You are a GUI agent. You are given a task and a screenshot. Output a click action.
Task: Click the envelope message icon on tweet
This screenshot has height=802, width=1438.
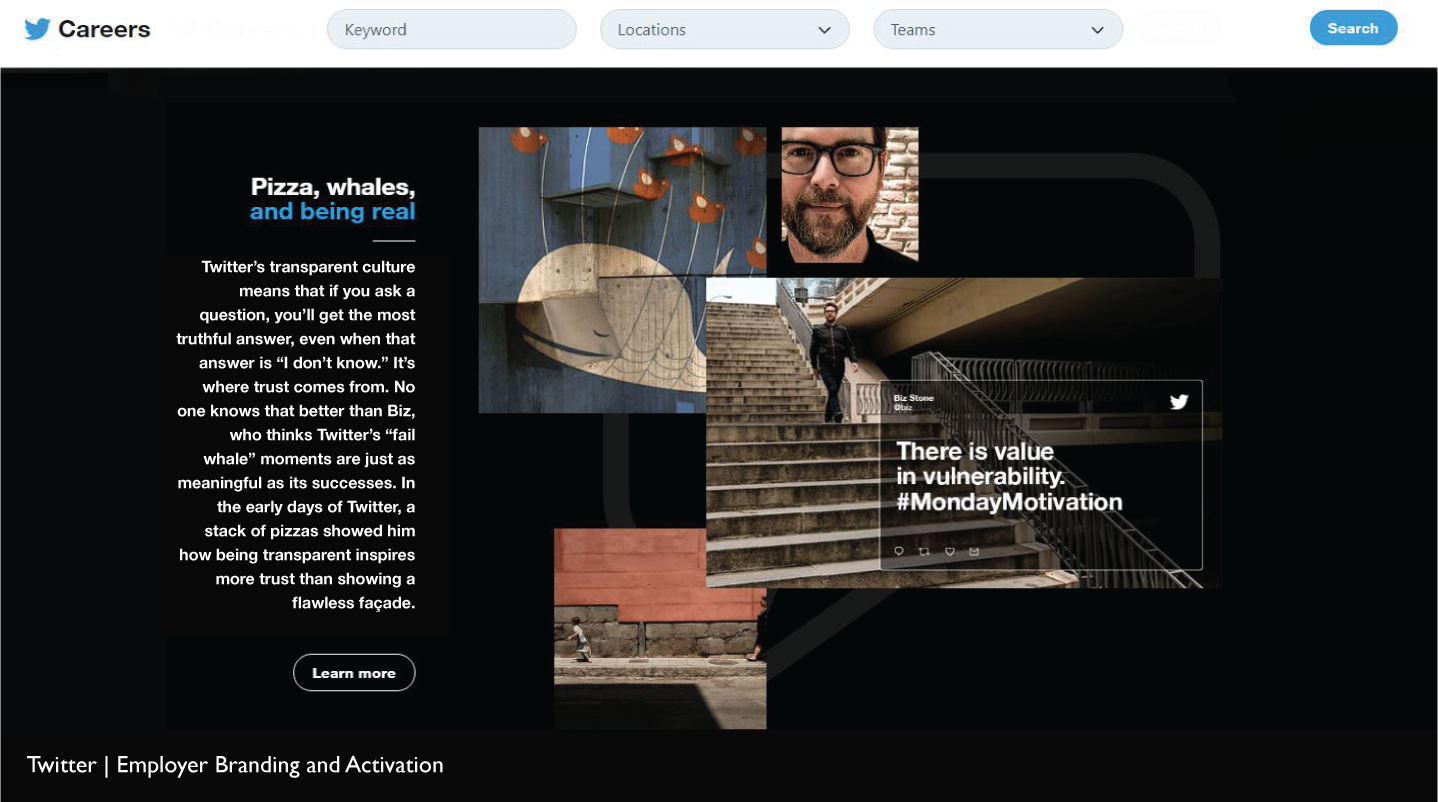[x=974, y=551]
